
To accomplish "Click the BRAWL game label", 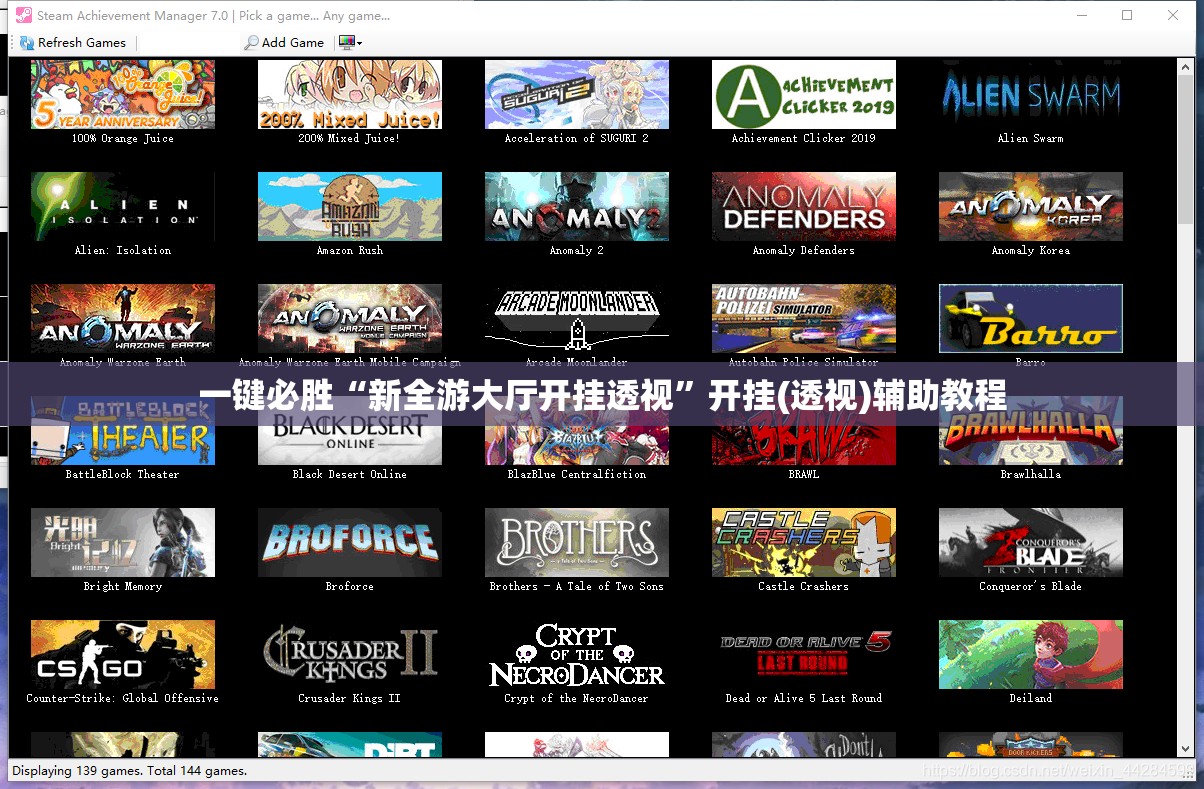I will click(x=804, y=474).
